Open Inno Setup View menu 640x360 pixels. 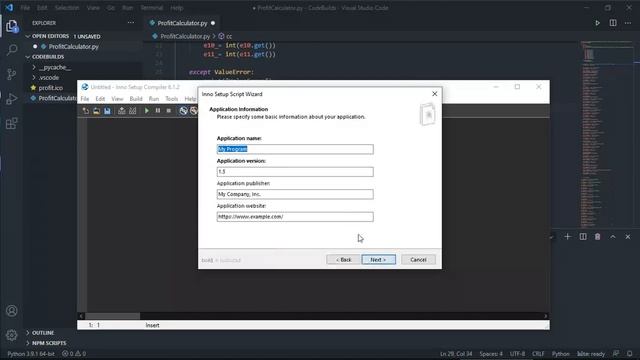[x=118, y=99]
